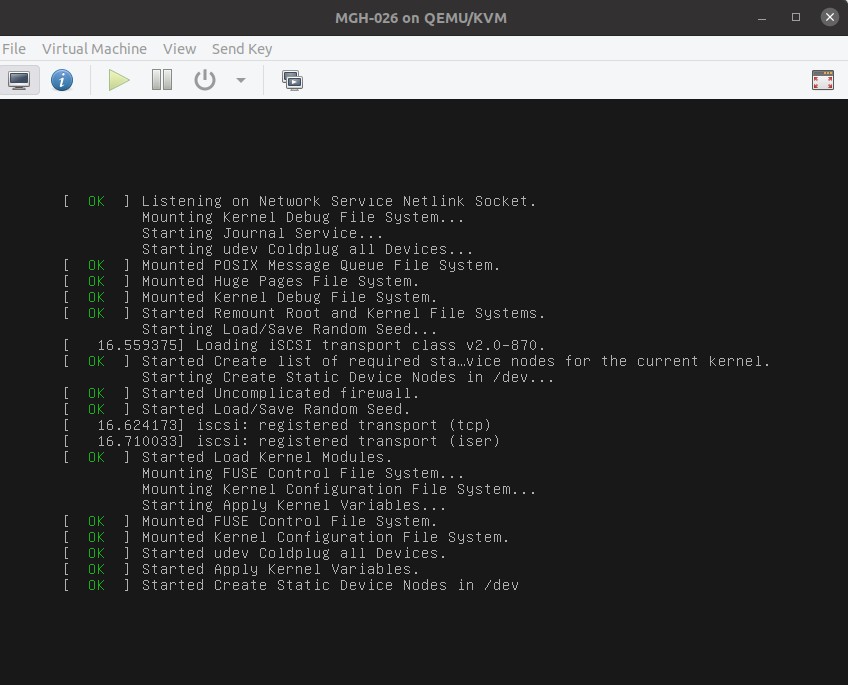
Task: Show the graphical console view
Action: [19, 80]
